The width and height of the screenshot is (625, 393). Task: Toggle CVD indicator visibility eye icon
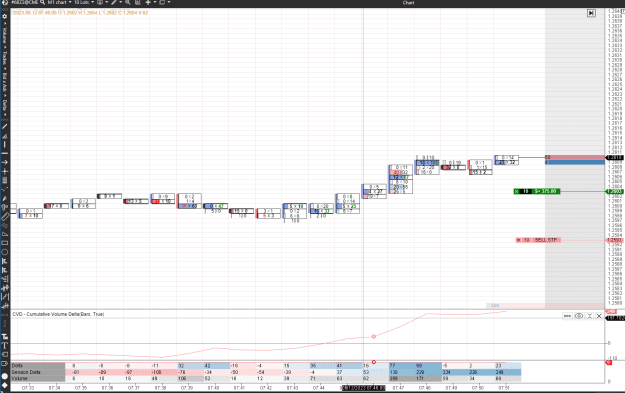pyautogui.click(x=579, y=316)
